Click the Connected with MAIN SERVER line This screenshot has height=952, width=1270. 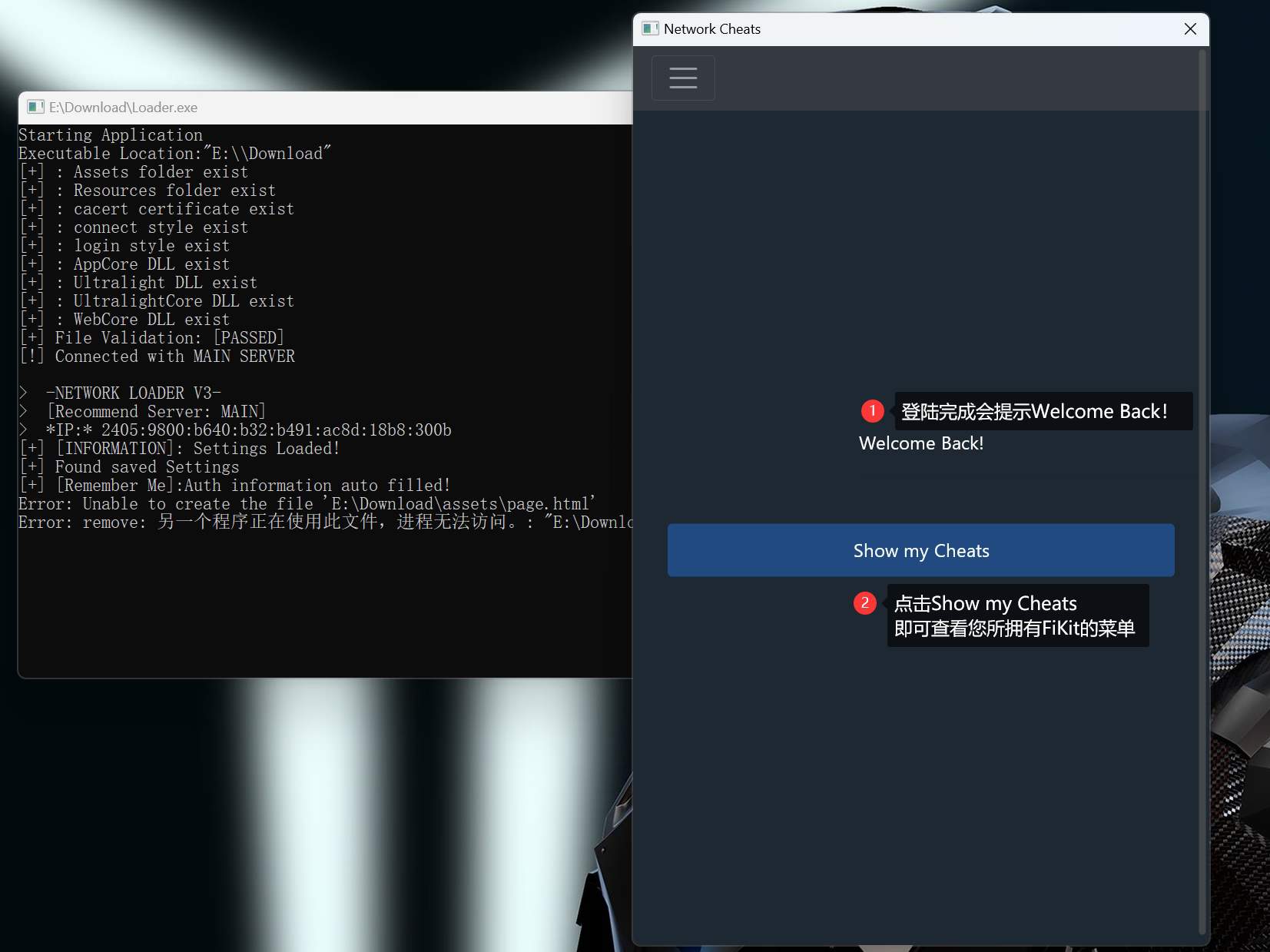tap(174, 357)
